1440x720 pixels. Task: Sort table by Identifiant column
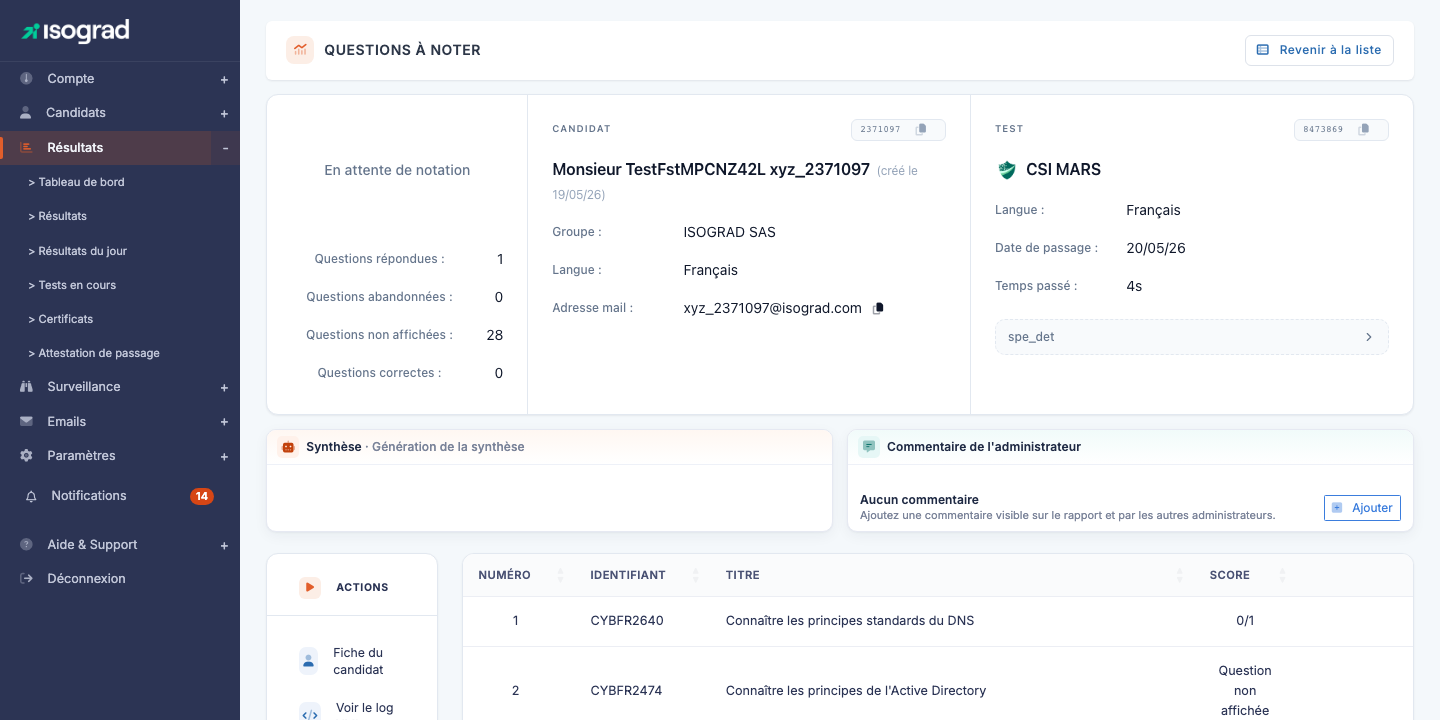pos(695,575)
